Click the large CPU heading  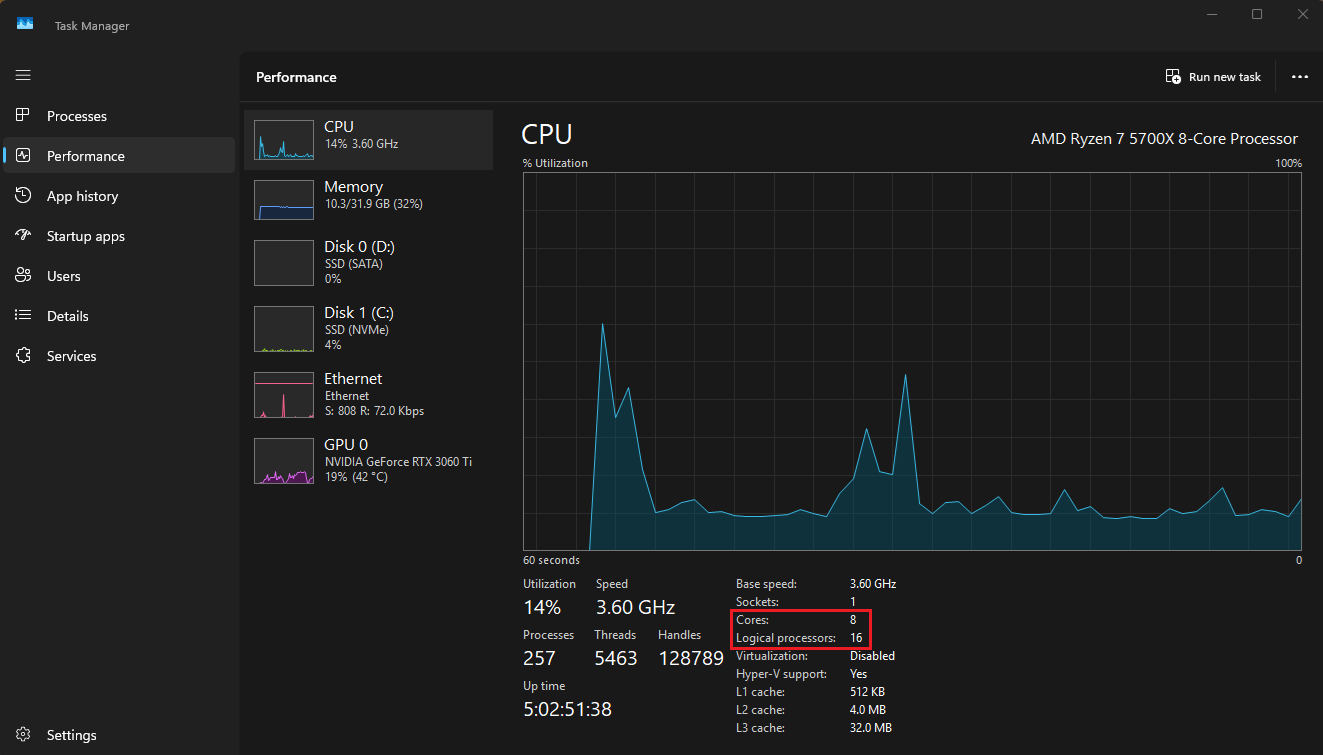(x=547, y=135)
